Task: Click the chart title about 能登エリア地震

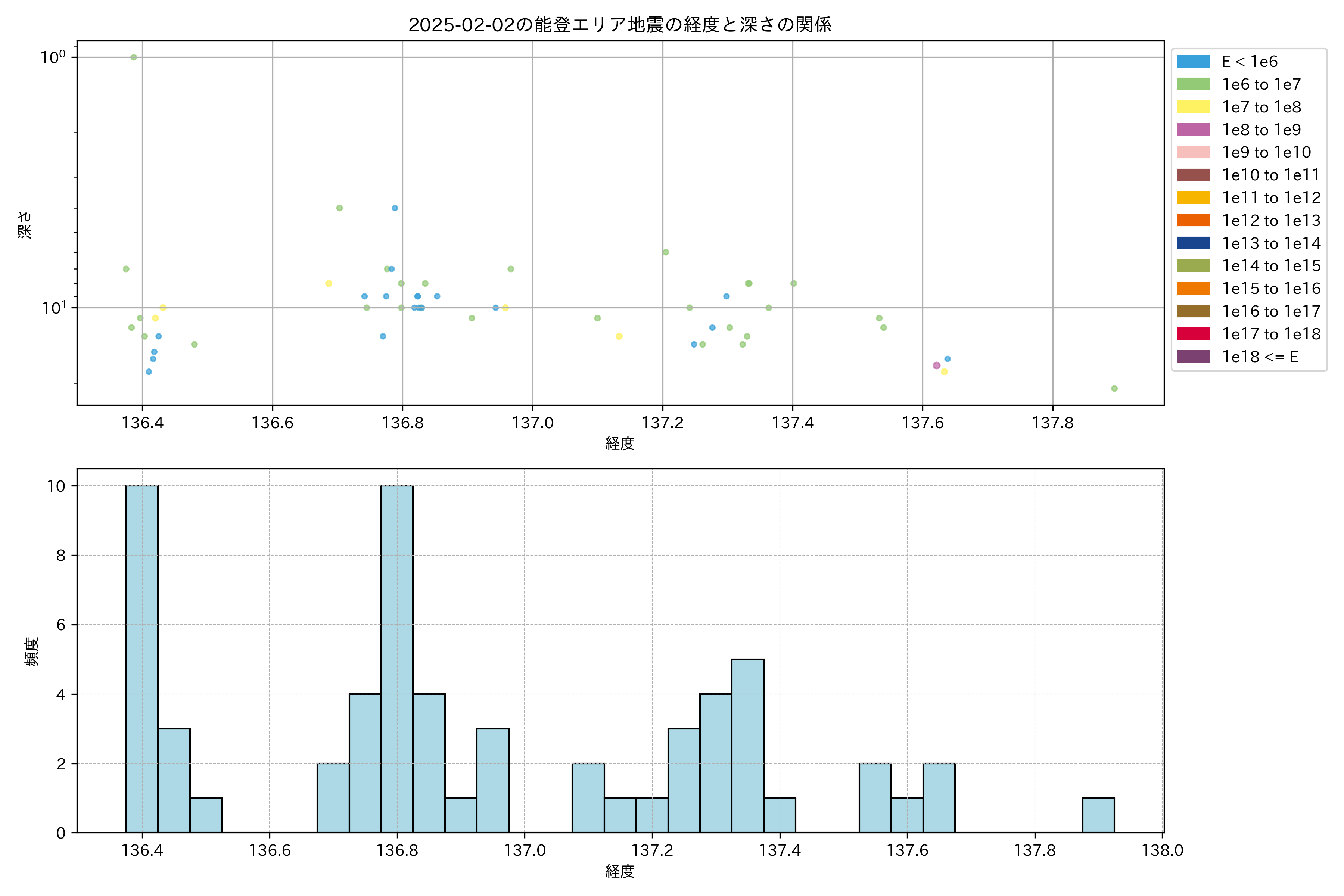Action: [x=620, y=25]
